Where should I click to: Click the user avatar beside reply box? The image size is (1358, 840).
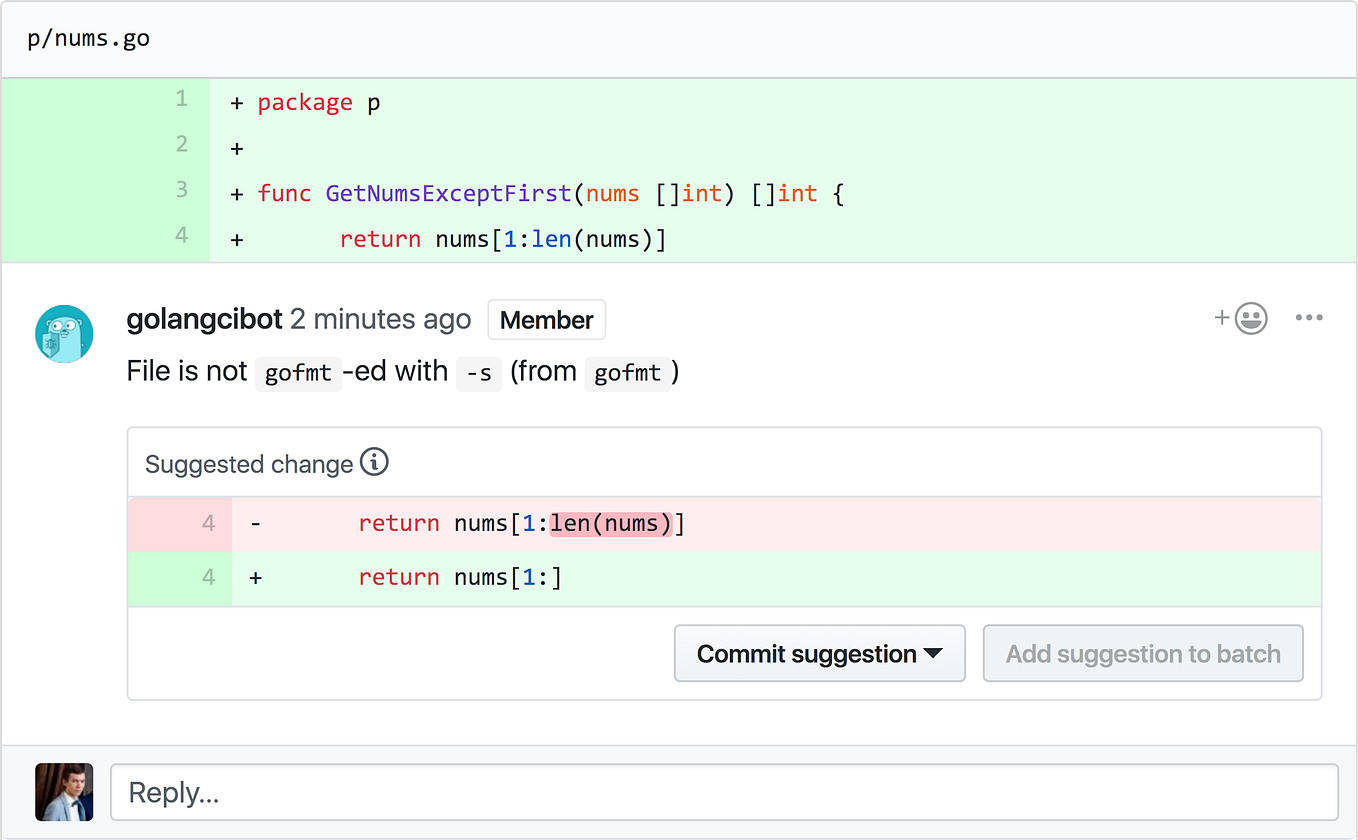(64, 792)
